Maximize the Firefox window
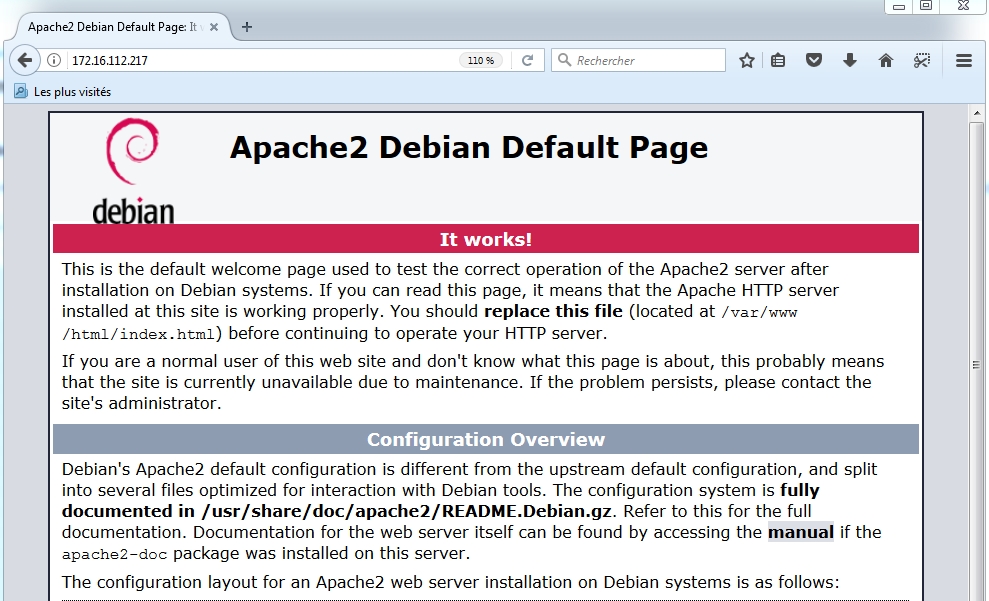This screenshot has width=989, height=601. tap(925, 6)
